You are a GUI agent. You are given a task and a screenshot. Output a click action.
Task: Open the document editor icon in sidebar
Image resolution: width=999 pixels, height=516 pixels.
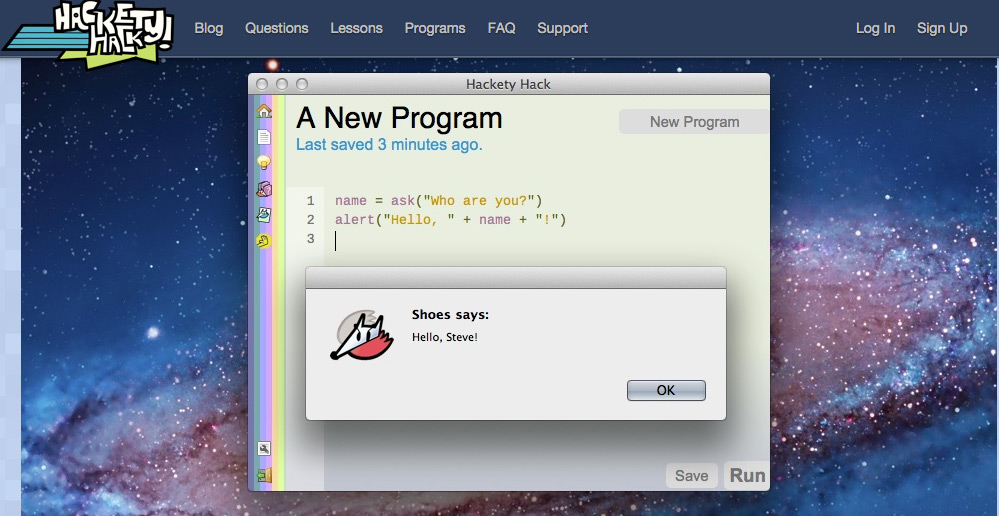264,136
